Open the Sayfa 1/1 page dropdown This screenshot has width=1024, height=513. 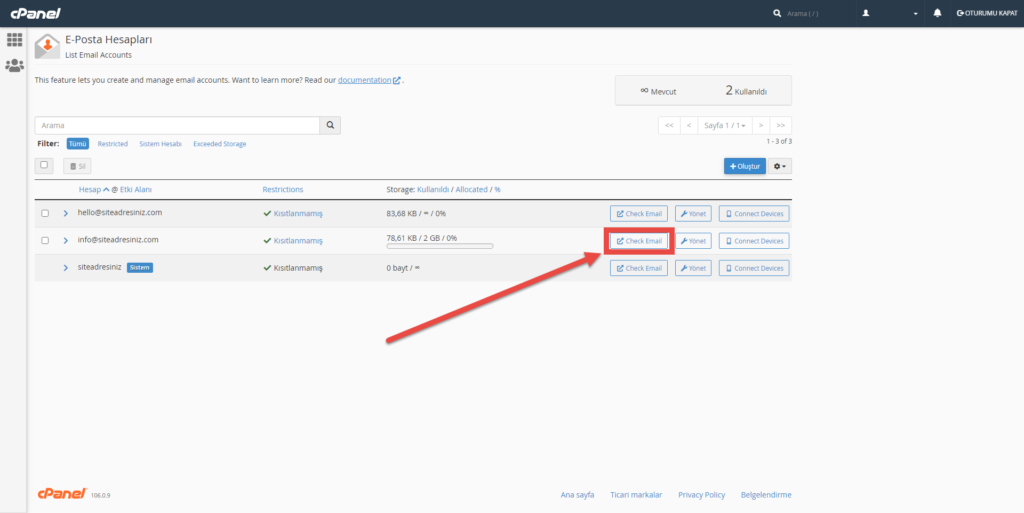725,125
